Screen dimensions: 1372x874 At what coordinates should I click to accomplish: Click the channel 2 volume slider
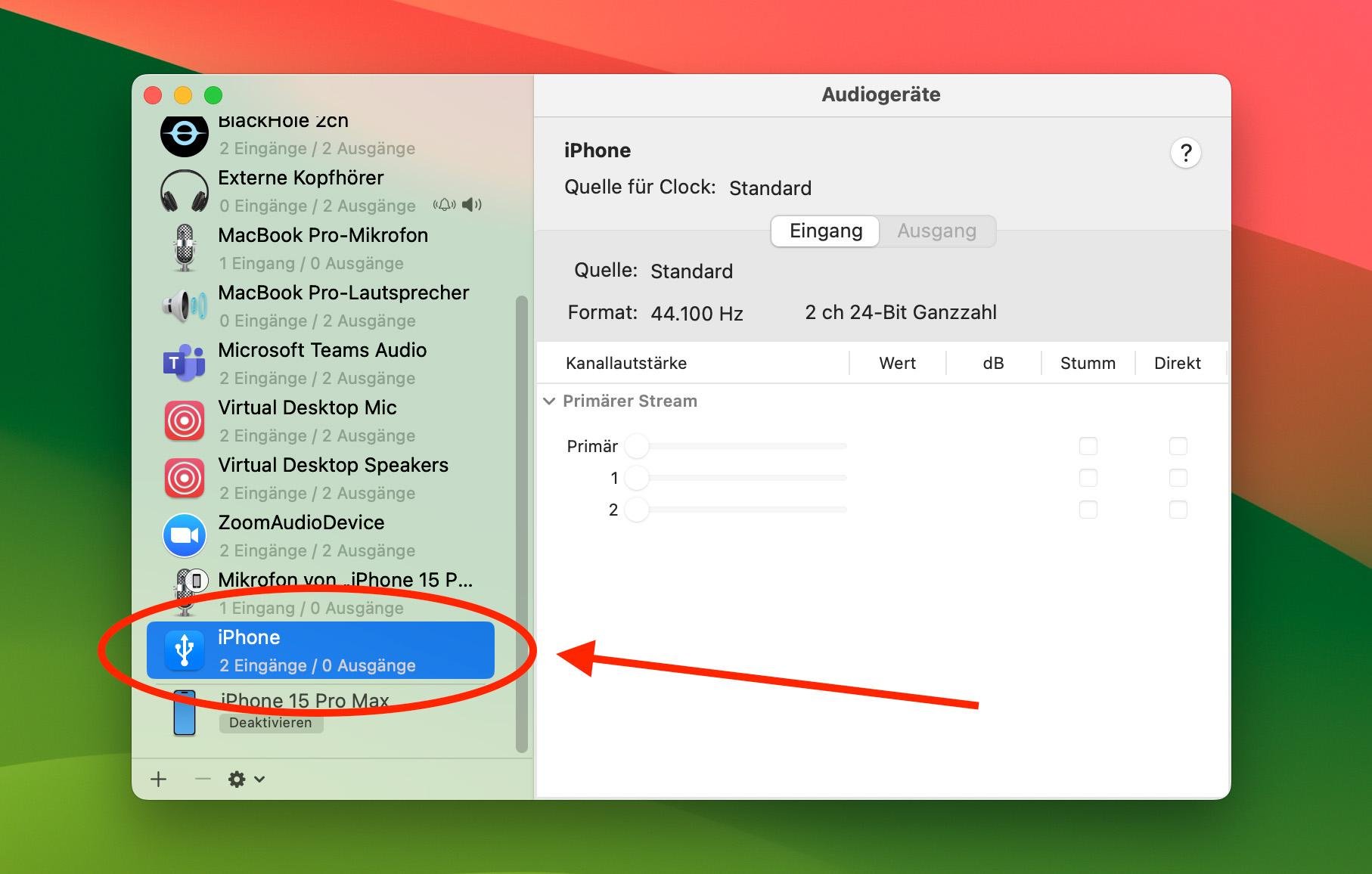click(x=736, y=510)
